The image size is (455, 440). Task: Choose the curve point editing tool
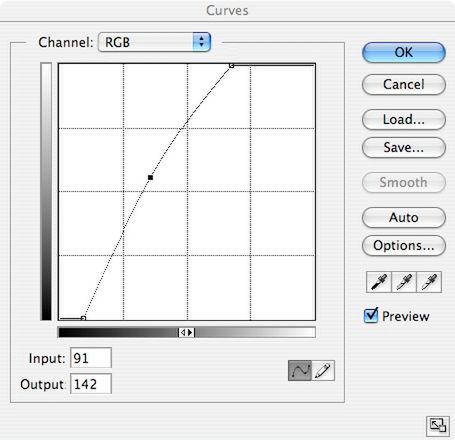click(x=300, y=370)
